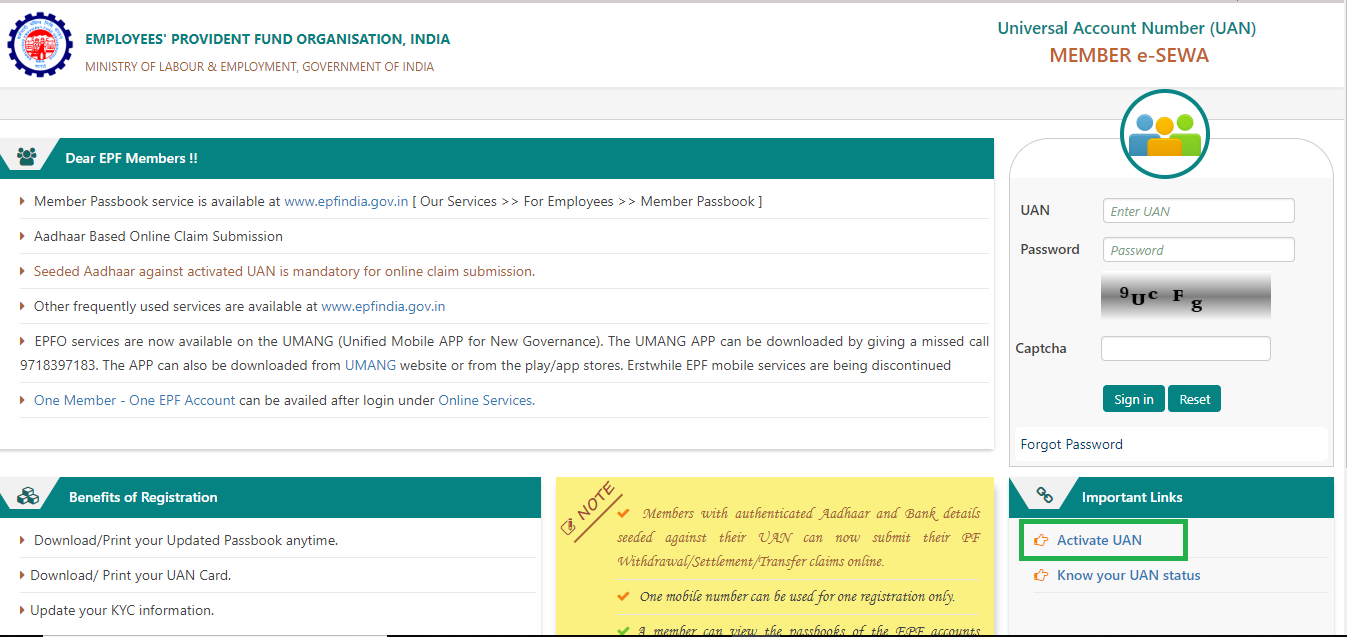Image resolution: width=1347 pixels, height=637 pixels.
Task: Click the pointing hand icon next to Activate UAN
Action: 1040,540
